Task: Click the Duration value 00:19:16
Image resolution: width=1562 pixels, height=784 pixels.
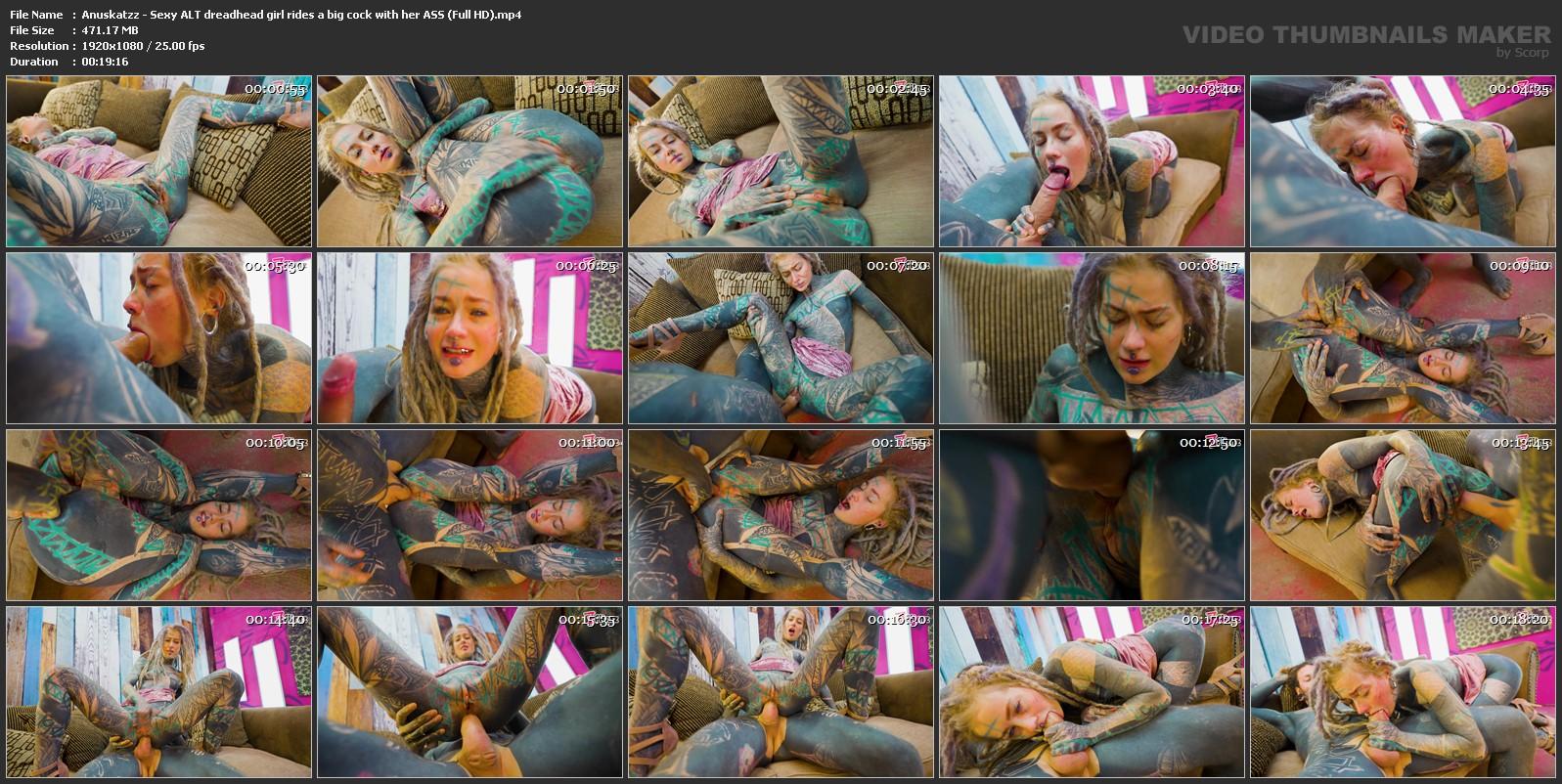Action: pos(105,62)
